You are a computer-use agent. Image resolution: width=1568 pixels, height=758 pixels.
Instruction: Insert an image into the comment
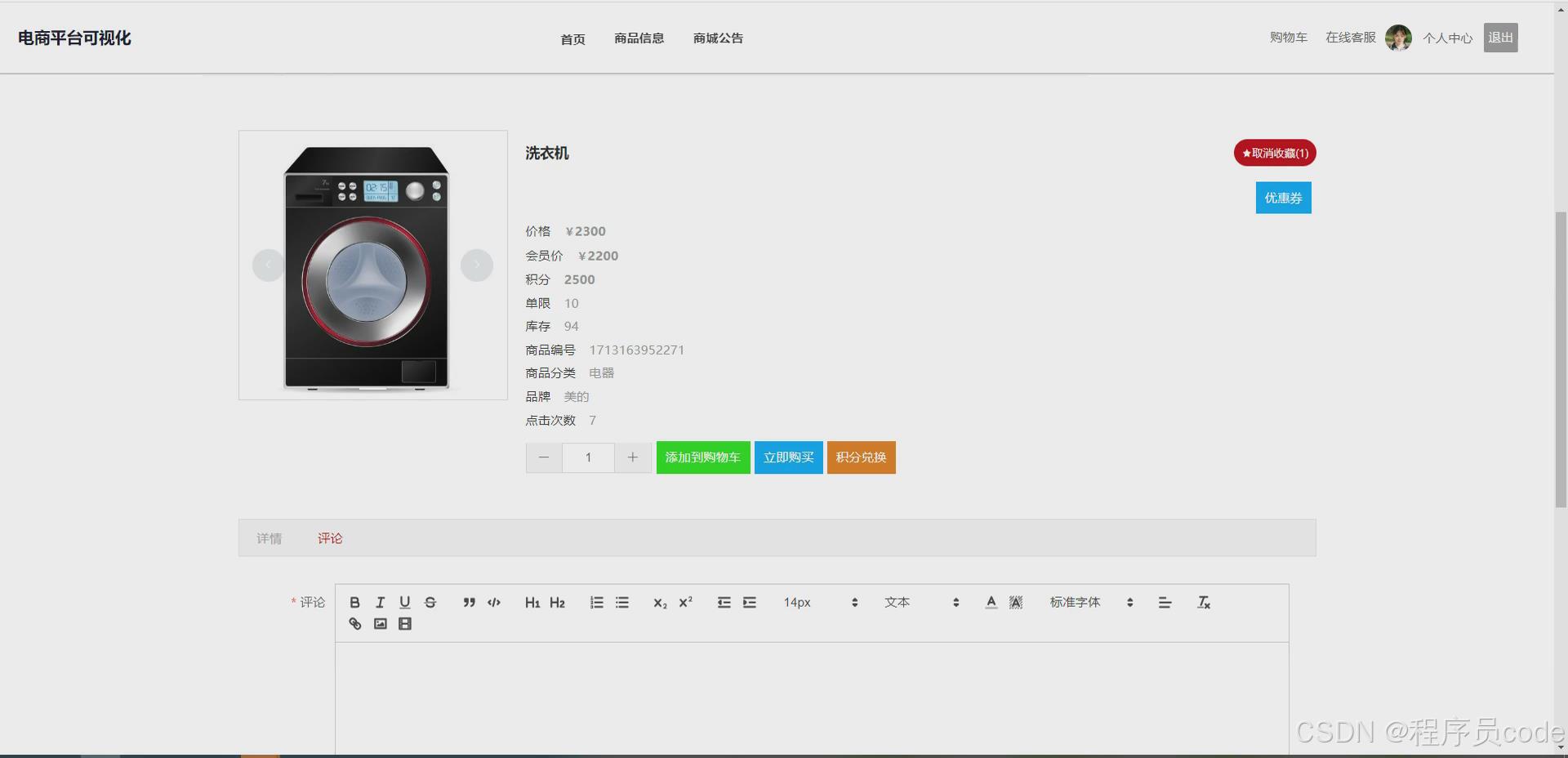click(380, 623)
